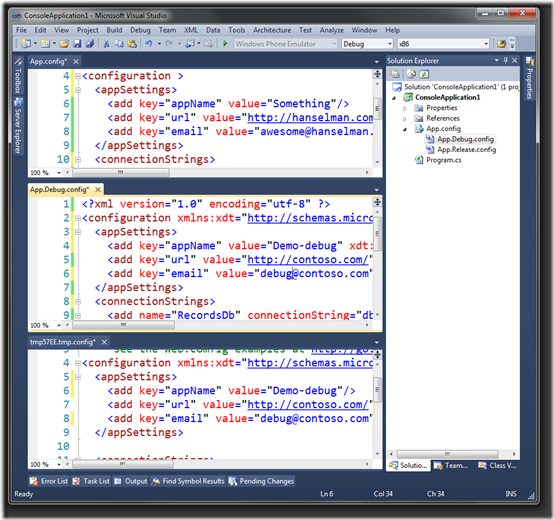Switch to the Class View bottom tab
Screen dimensions: 554x520
coord(497,466)
